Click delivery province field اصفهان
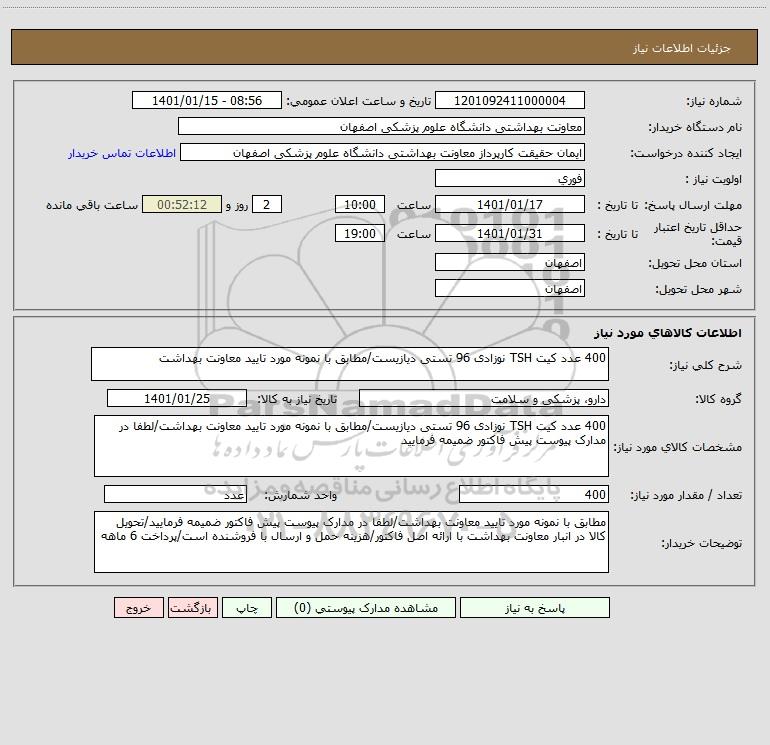The height and width of the screenshot is (745, 770). (x=510, y=263)
